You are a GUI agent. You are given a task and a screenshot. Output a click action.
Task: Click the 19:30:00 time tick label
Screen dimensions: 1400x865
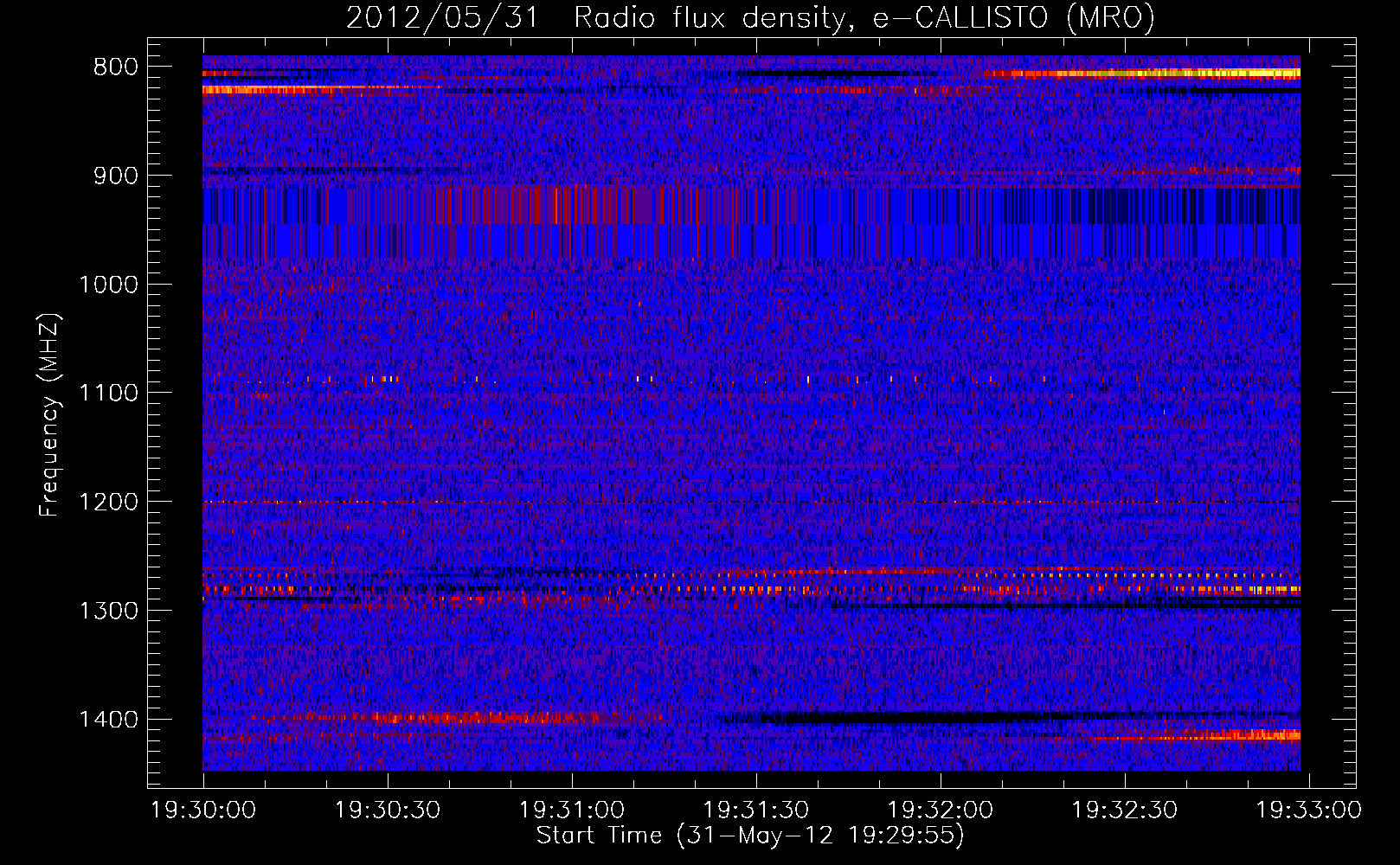(203, 811)
